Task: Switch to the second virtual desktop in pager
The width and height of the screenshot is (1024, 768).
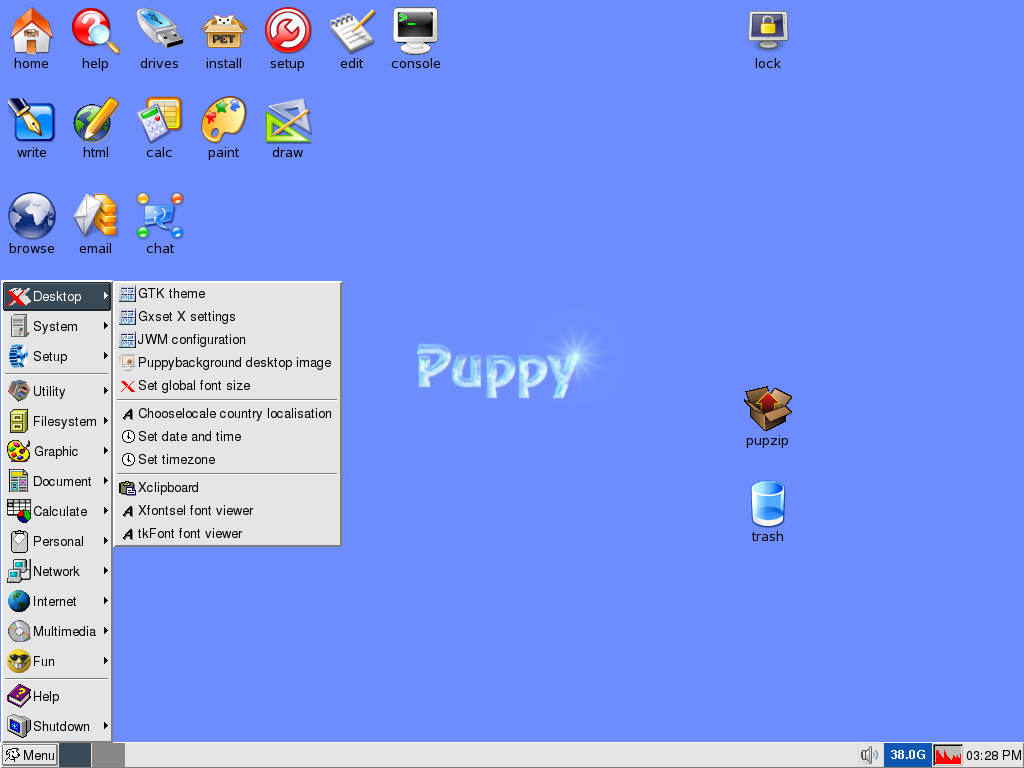Action: point(108,756)
